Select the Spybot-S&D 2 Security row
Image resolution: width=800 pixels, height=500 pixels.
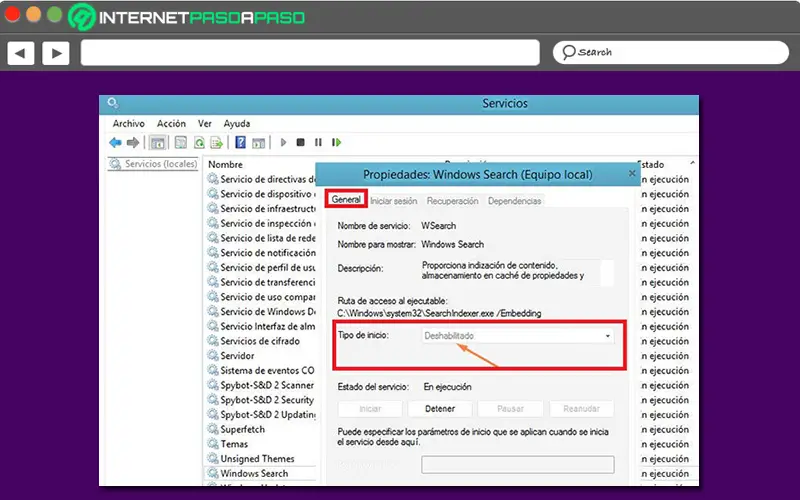[x=261, y=400]
